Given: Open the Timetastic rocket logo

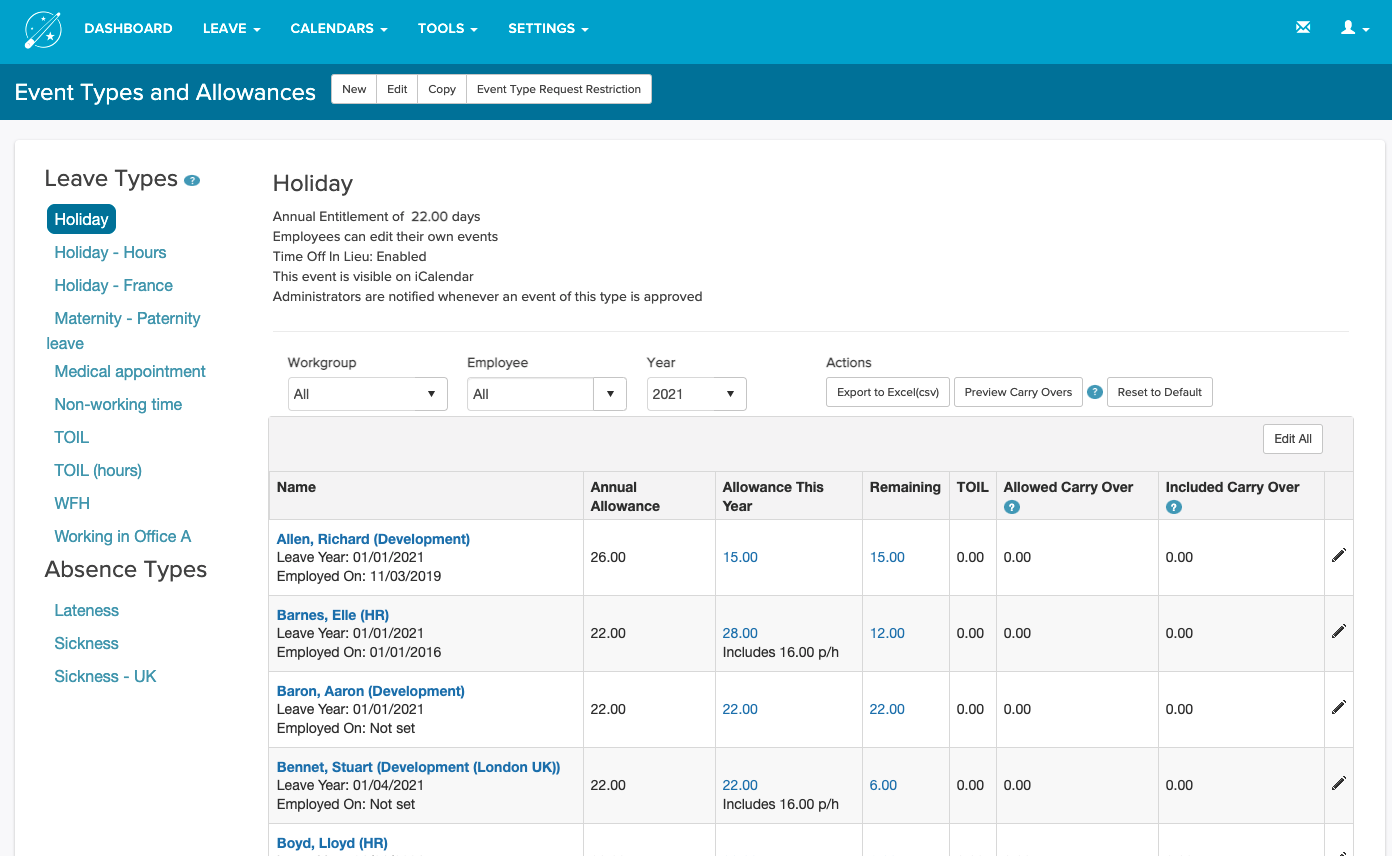Looking at the screenshot, I should [x=42, y=30].
